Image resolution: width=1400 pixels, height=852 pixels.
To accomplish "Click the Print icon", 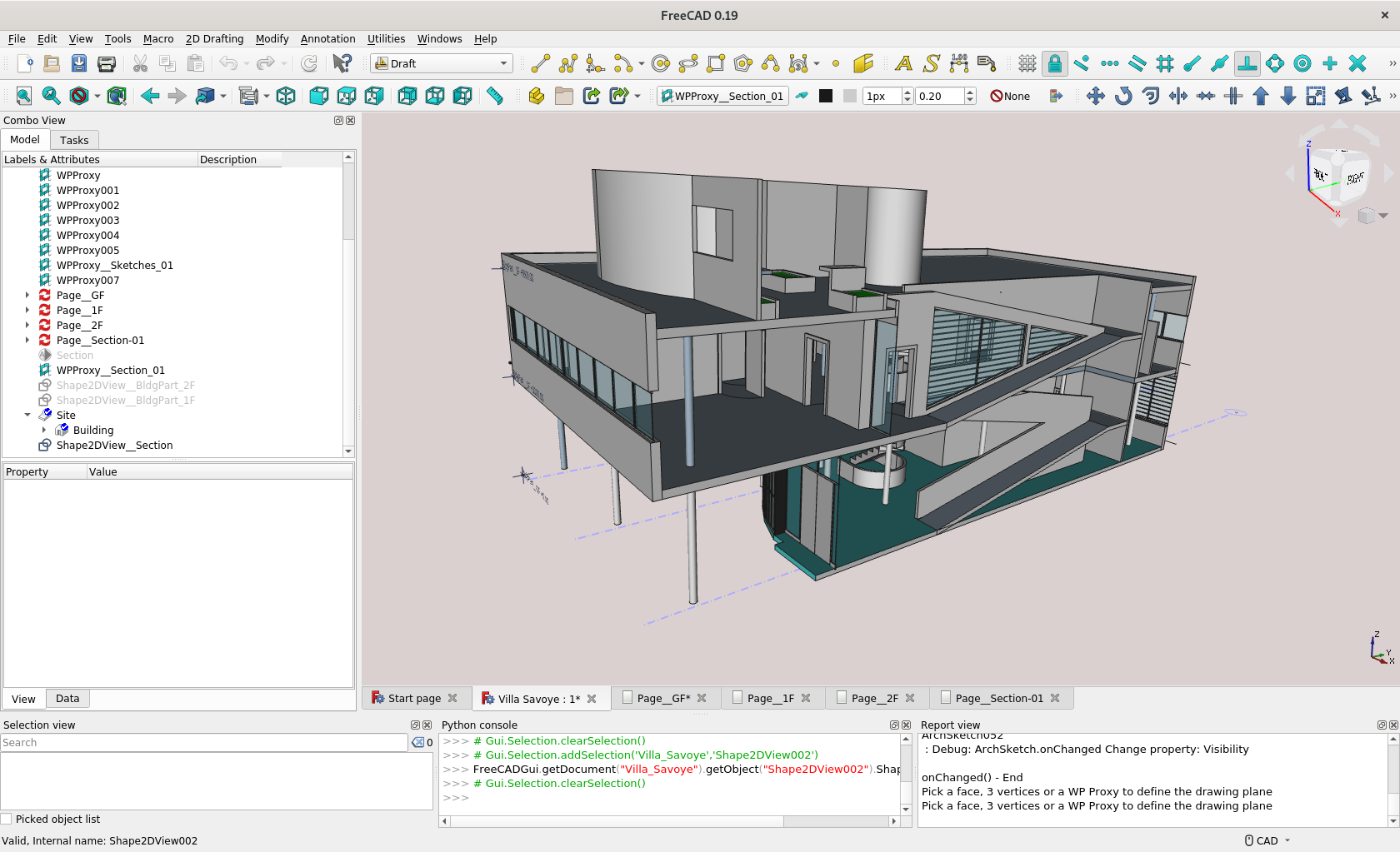I will (x=107, y=63).
